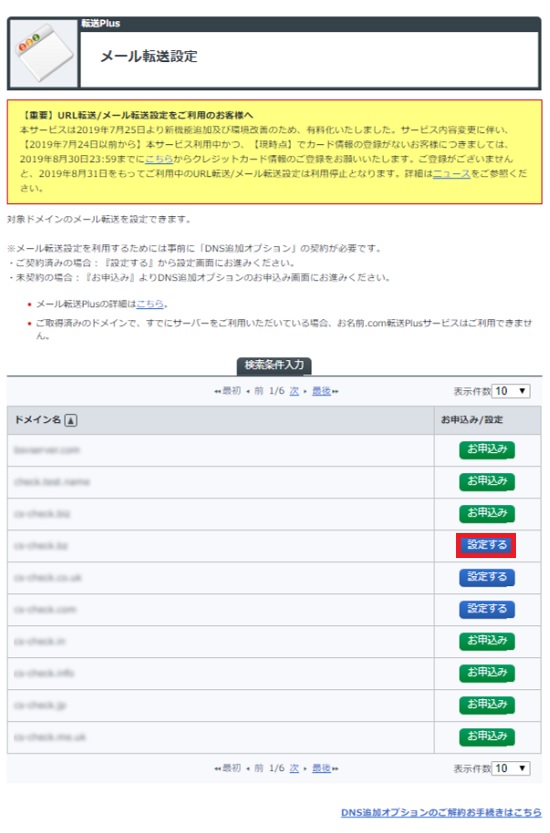Click お申込み for the cs-check.biz row
Screen dimensions: 550x833
tap(487, 513)
